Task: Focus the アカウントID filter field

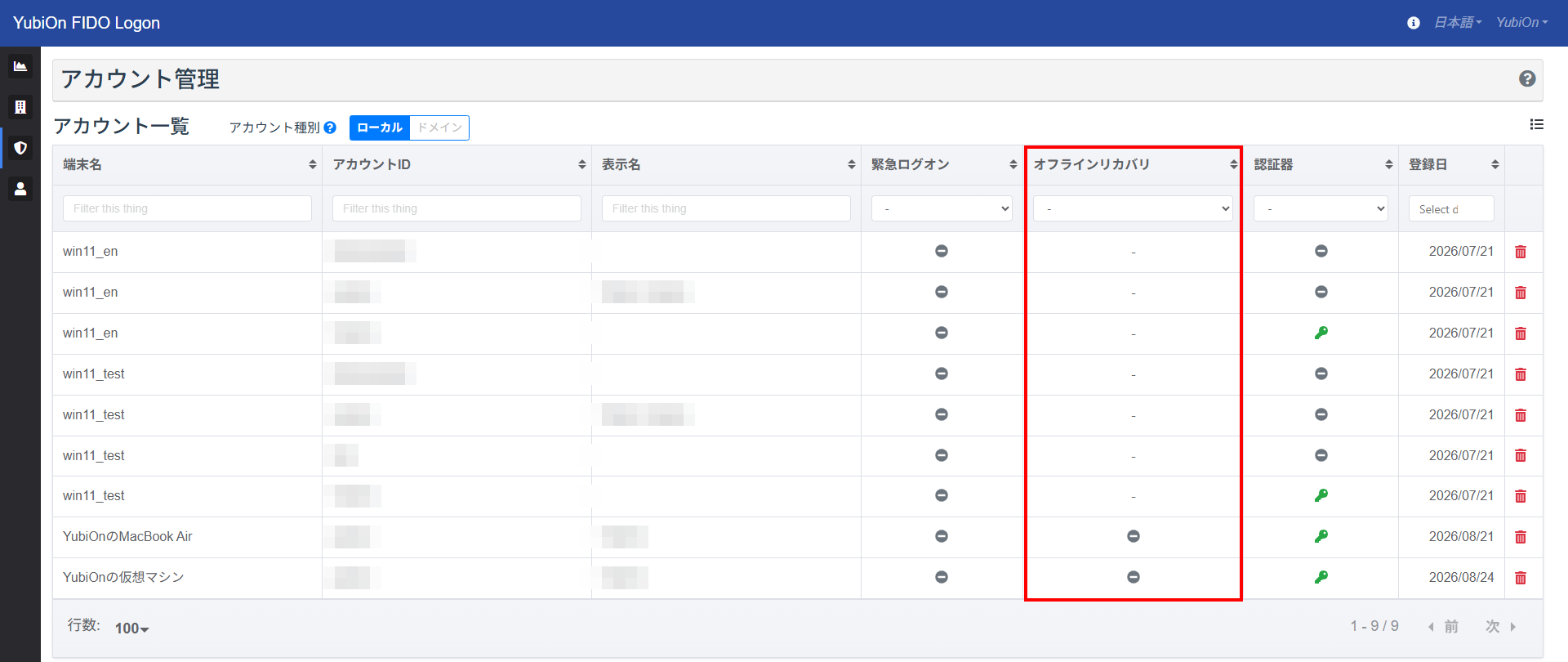Action: click(x=457, y=208)
